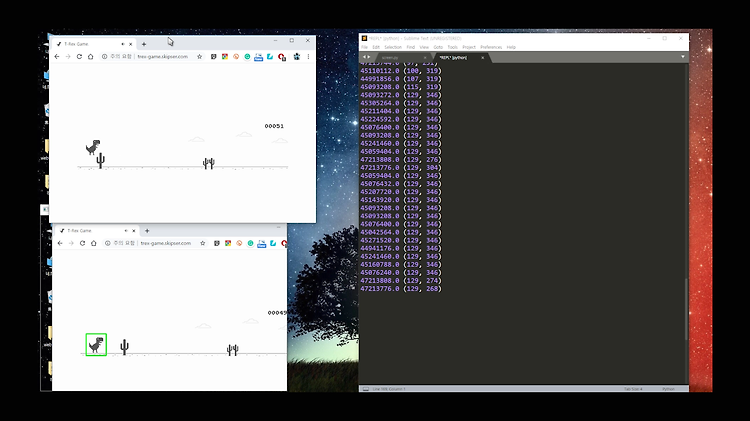The height and width of the screenshot is (421, 750).
Task: Open Chrome three-dot menu in upper window
Action: [309, 56]
